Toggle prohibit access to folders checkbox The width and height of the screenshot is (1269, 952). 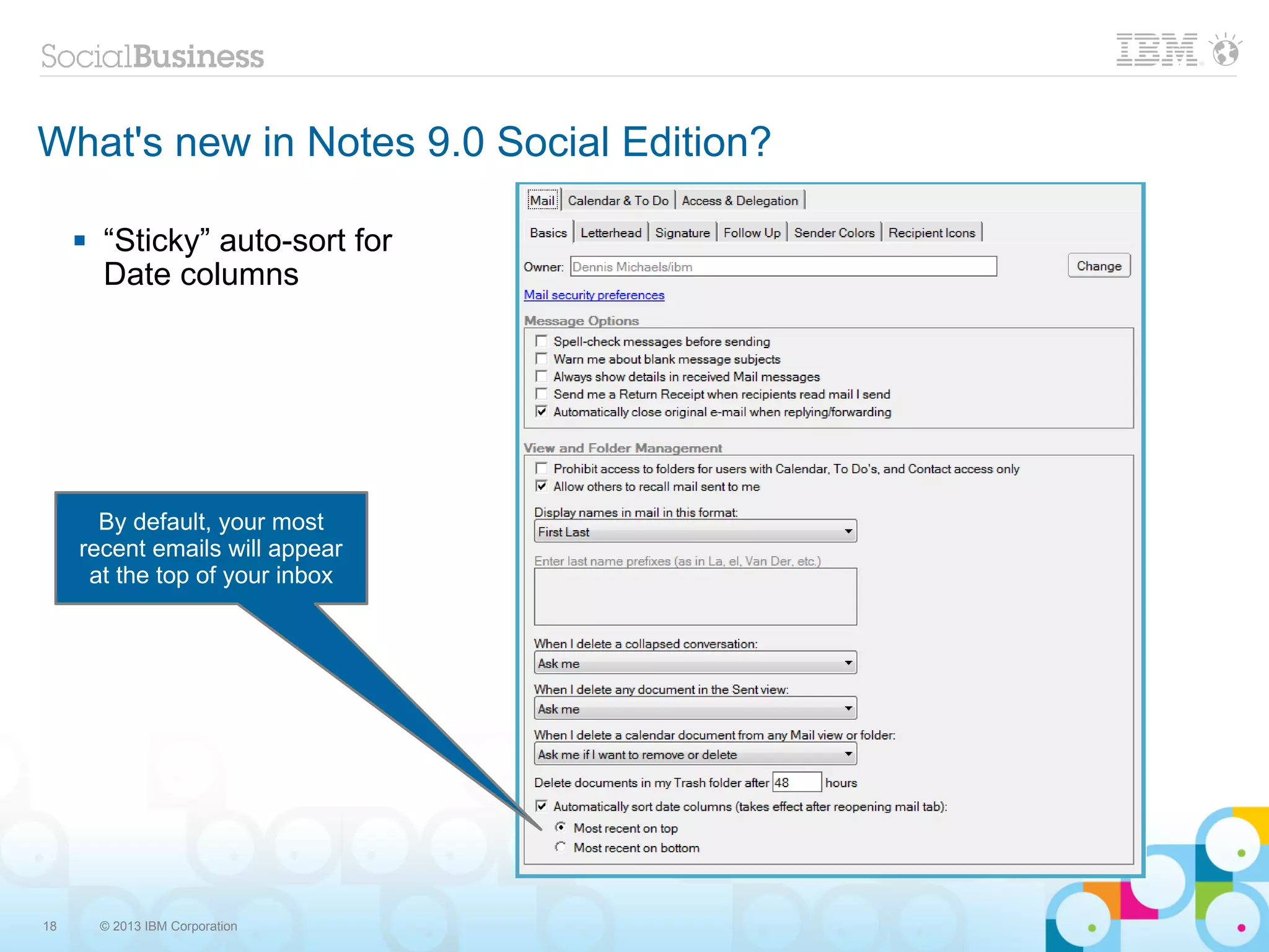pyautogui.click(x=542, y=468)
